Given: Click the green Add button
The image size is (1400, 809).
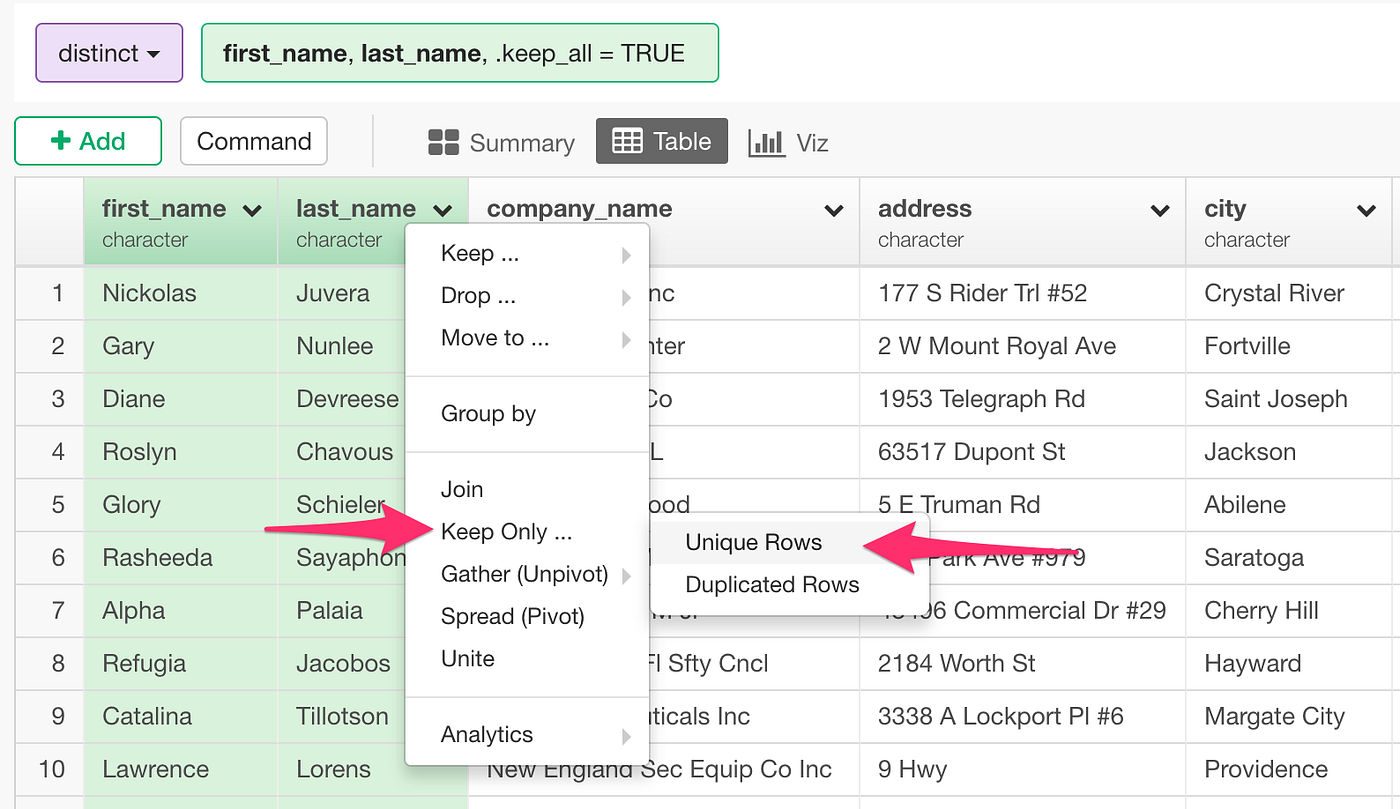Looking at the screenshot, I should [x=88, y=141].
